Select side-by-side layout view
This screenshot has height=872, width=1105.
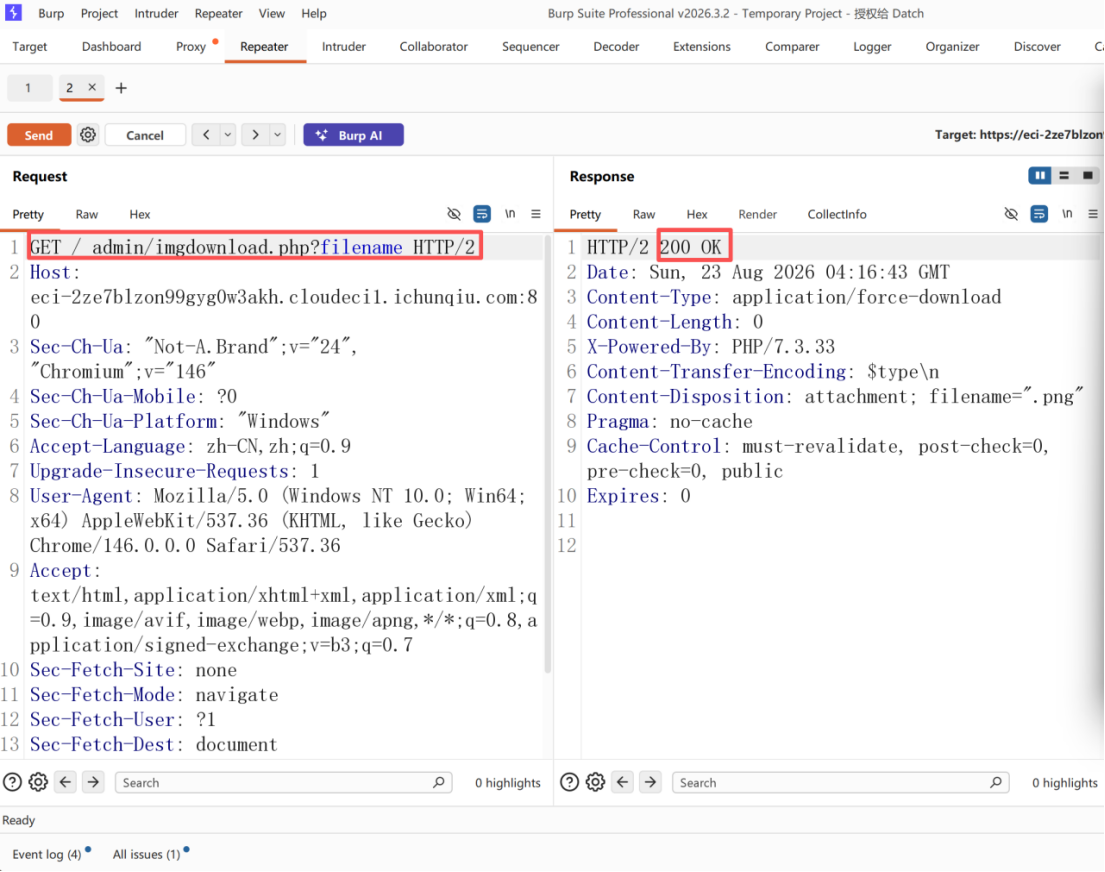point(1039,176)
